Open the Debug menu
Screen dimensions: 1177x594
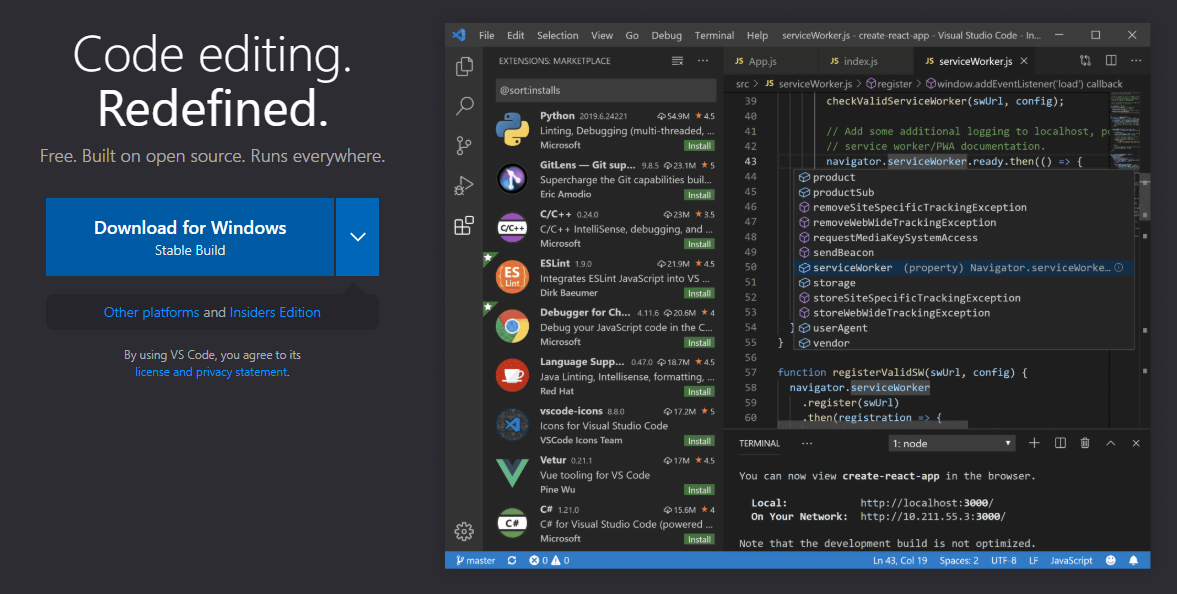pyautogui.click(x=666, y=34)
